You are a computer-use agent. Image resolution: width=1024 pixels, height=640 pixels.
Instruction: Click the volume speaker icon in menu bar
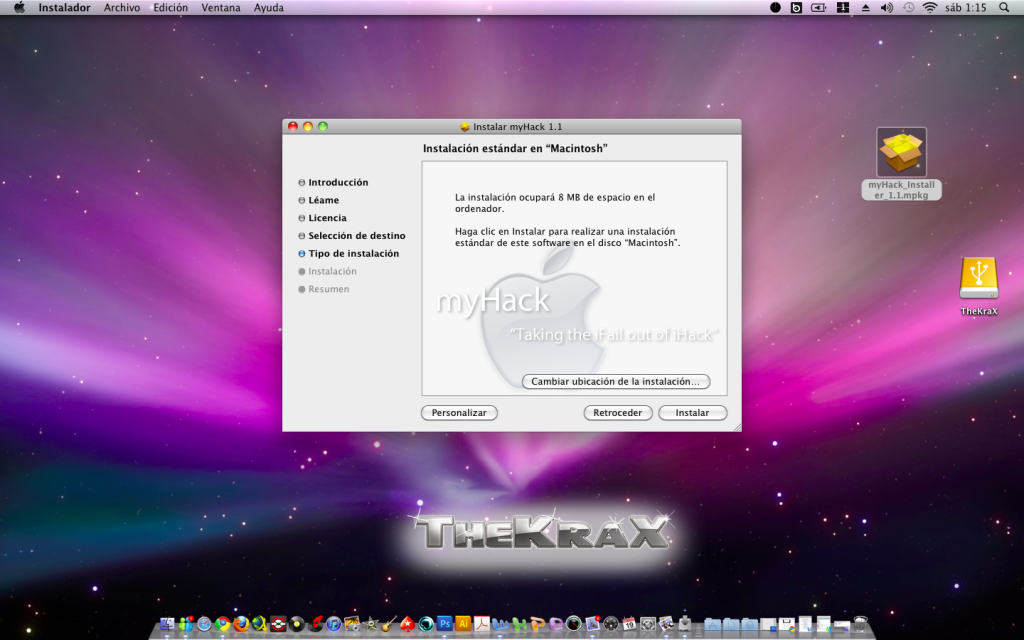[886, 8]
